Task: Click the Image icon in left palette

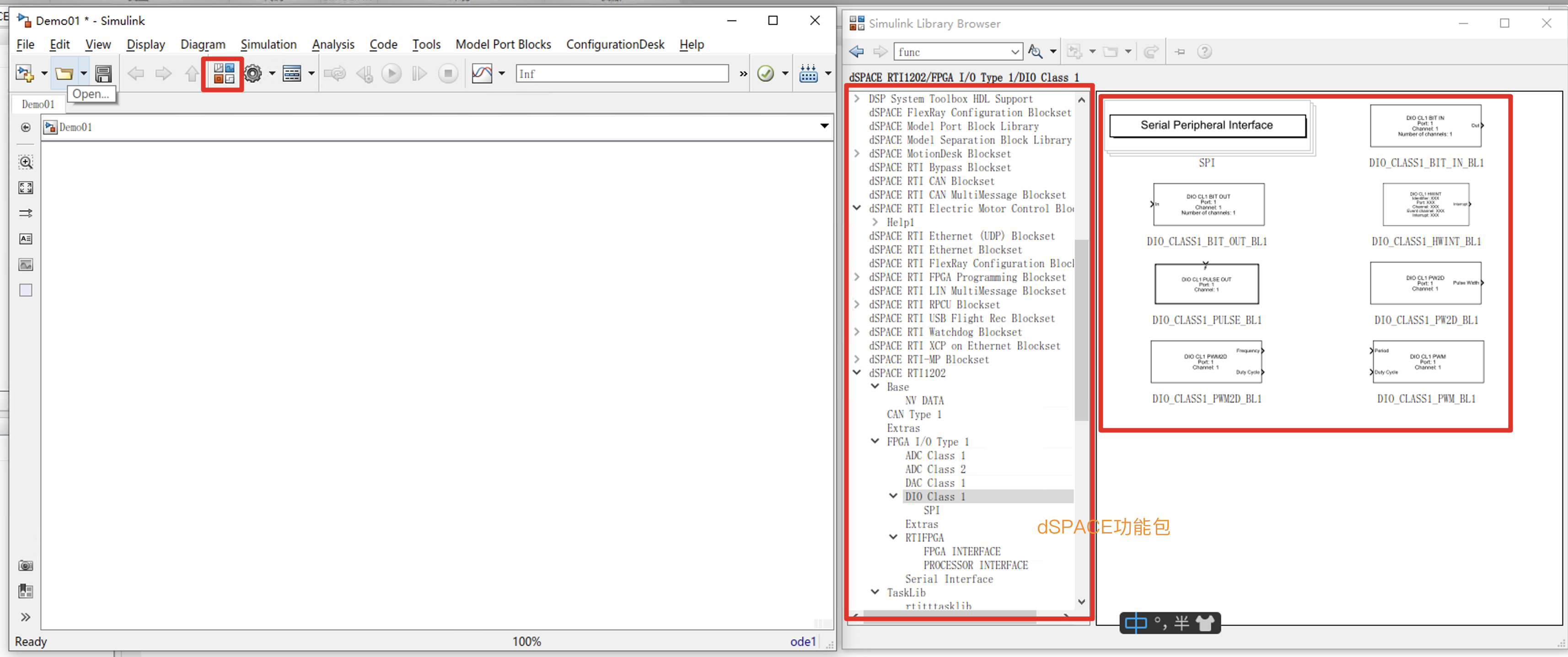Action: 26,264
